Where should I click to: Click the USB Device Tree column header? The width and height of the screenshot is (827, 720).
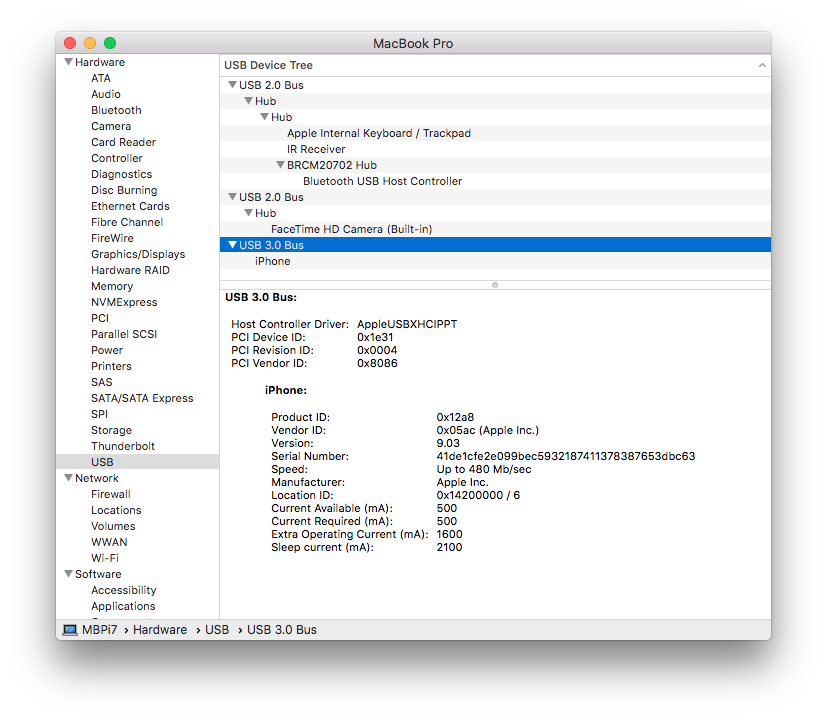tap(495, 65)
